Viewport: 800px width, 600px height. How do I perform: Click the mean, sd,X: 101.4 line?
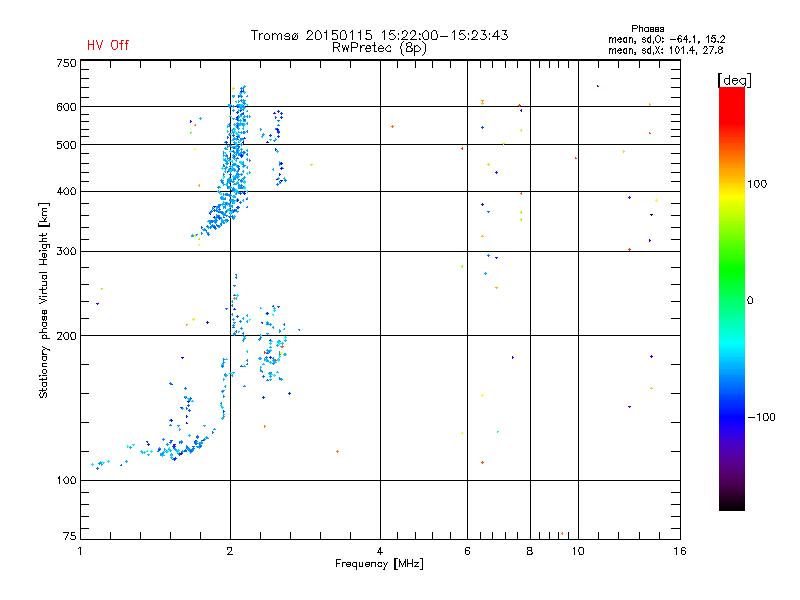tap(665, 50)
